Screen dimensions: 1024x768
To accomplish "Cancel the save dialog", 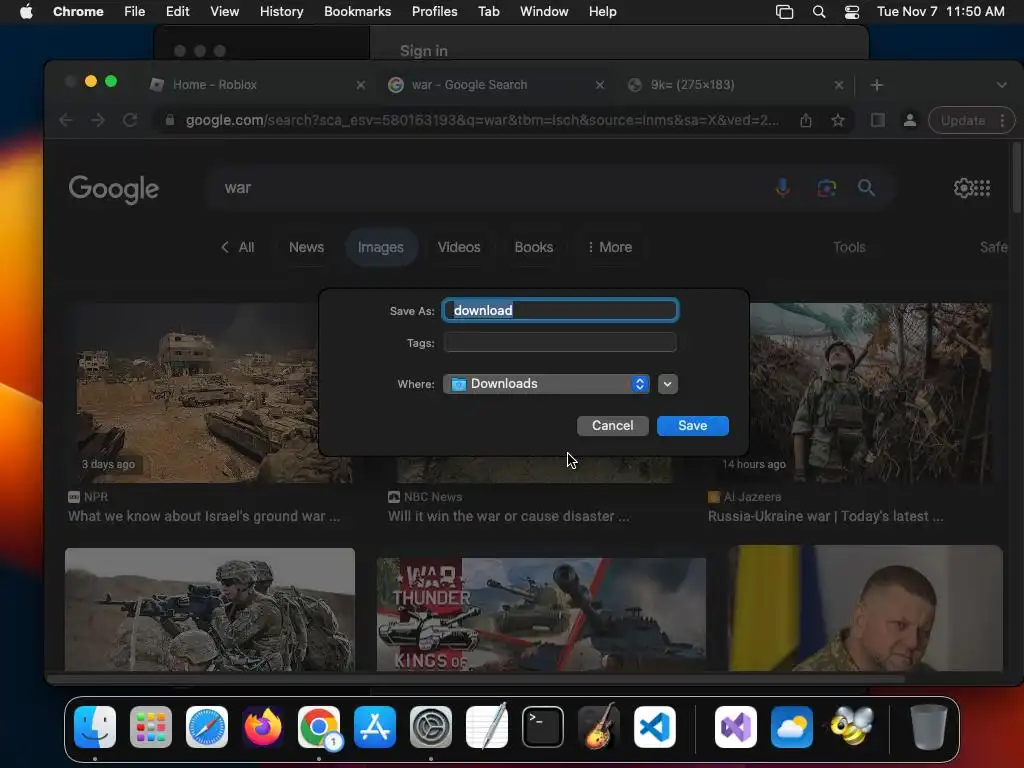I will pos(613,426).
